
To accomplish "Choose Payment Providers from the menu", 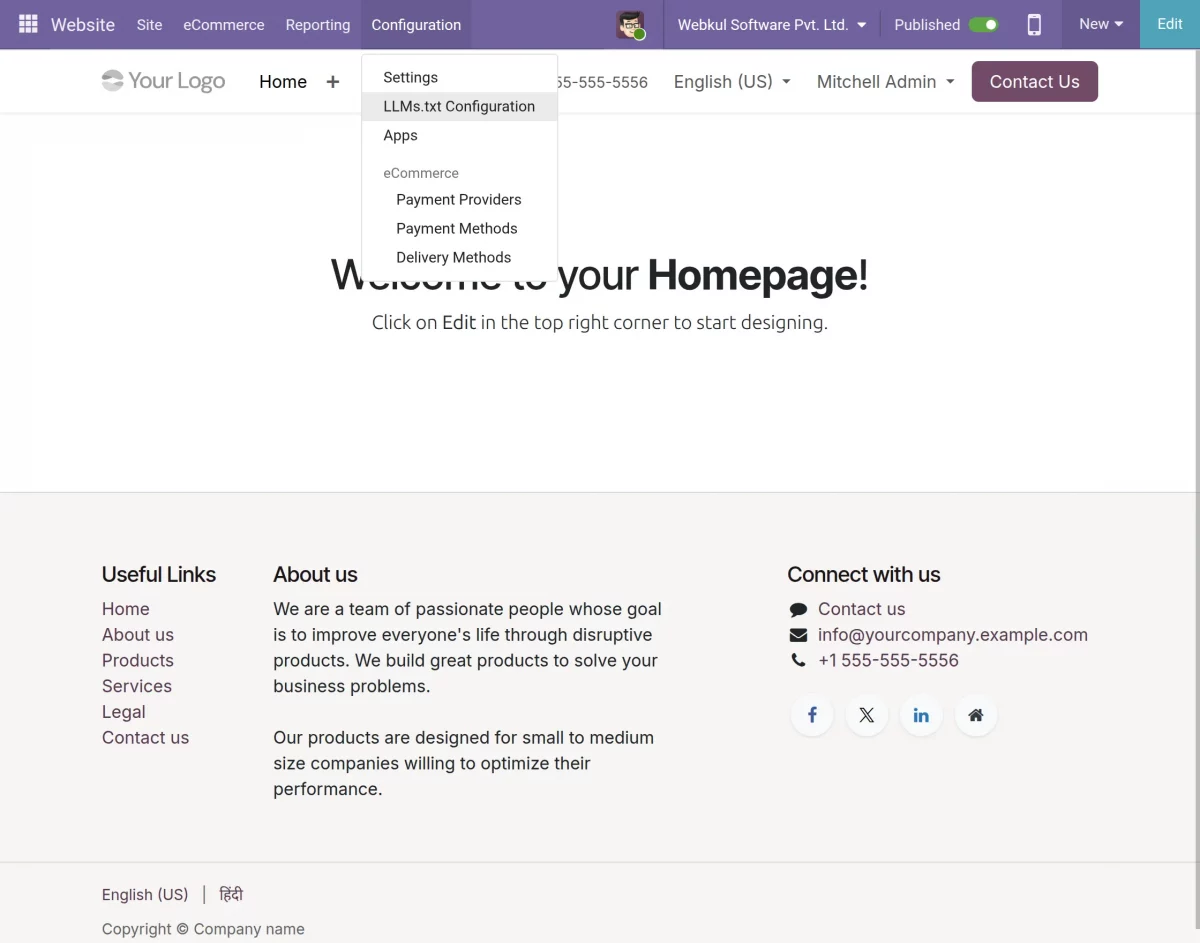I will pyautogui.click(x=459, y=199).
